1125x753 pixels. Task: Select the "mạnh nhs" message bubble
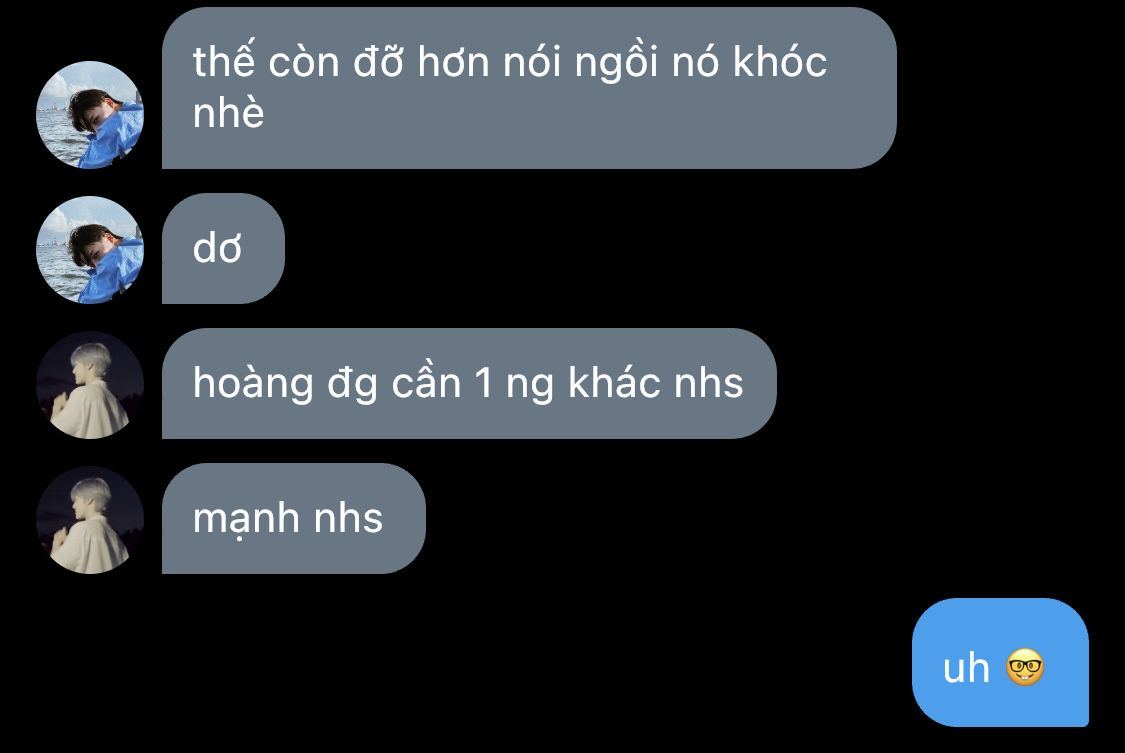pyautogui.click(x=293, y=518)
